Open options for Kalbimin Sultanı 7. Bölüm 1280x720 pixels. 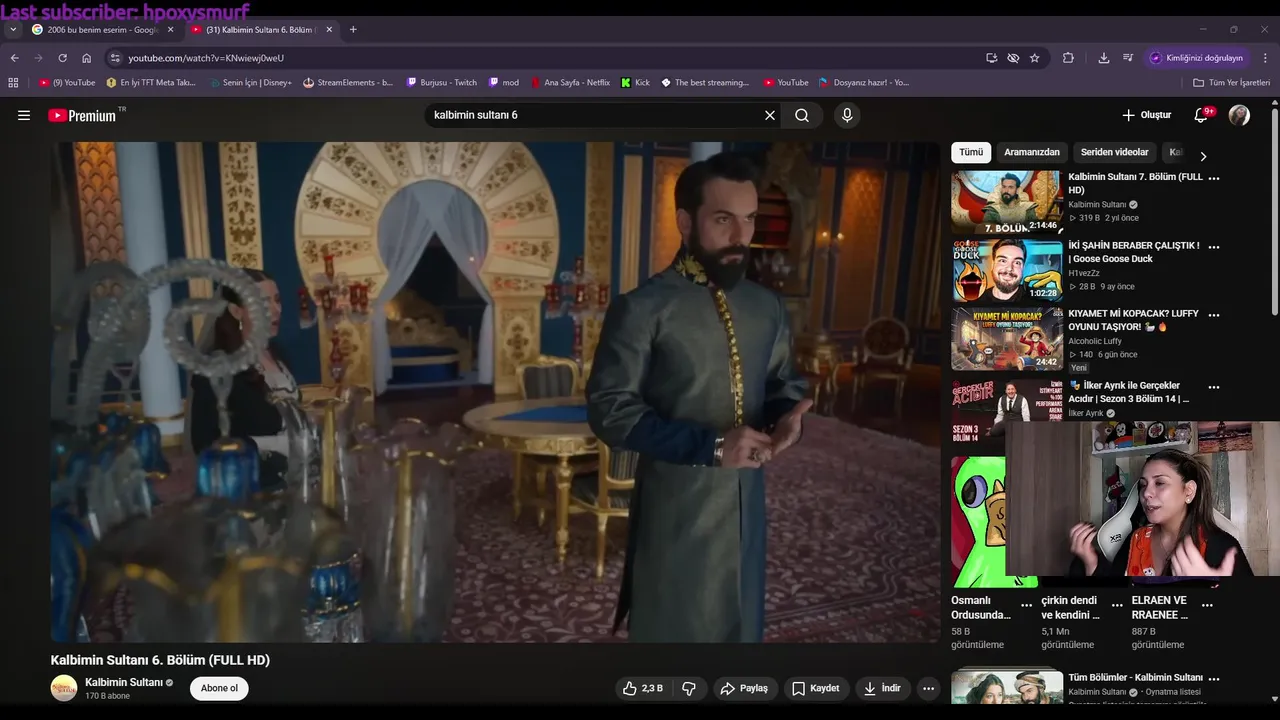click(1214, 178)
